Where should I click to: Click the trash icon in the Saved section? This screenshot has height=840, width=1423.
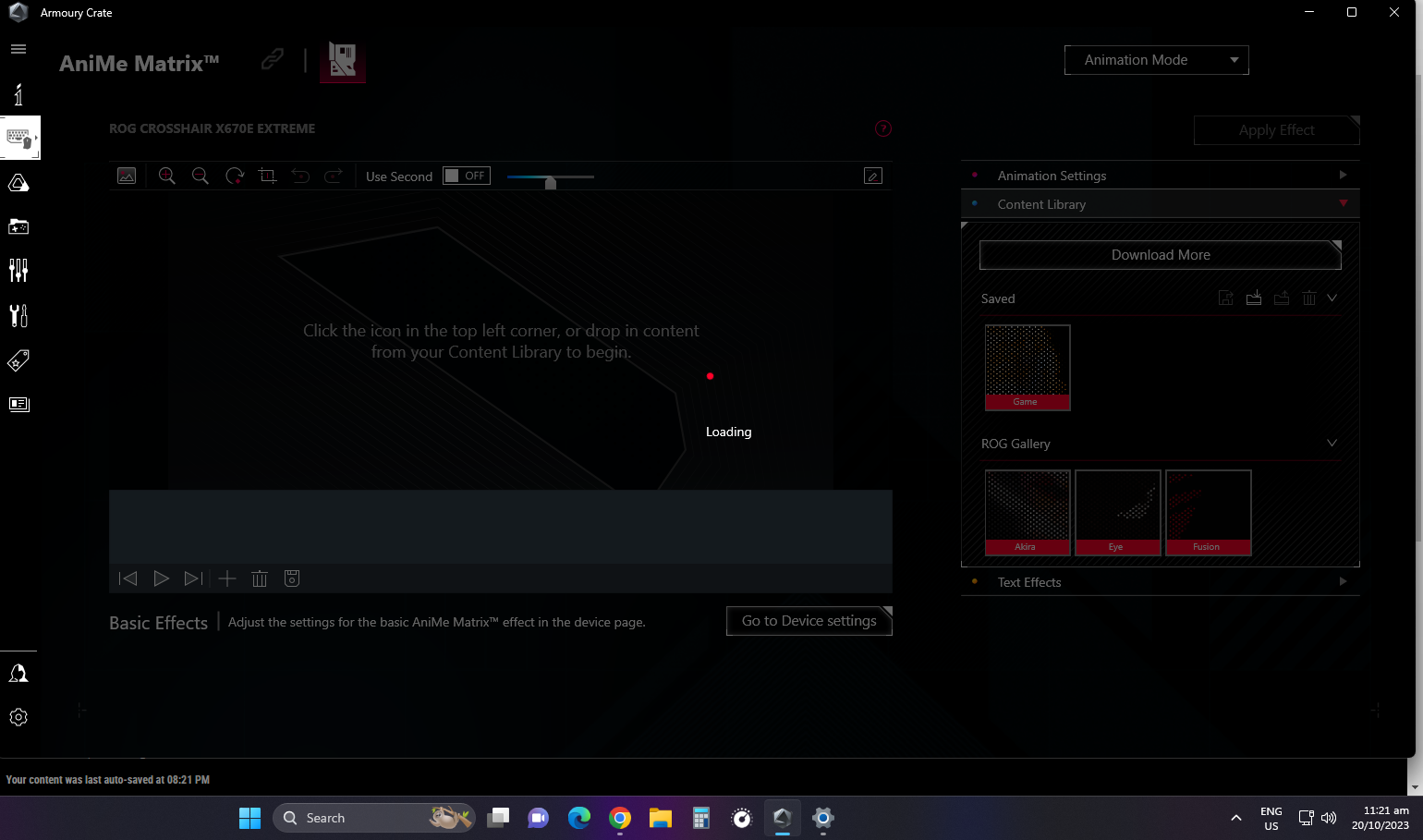[x=1309, y=298]
